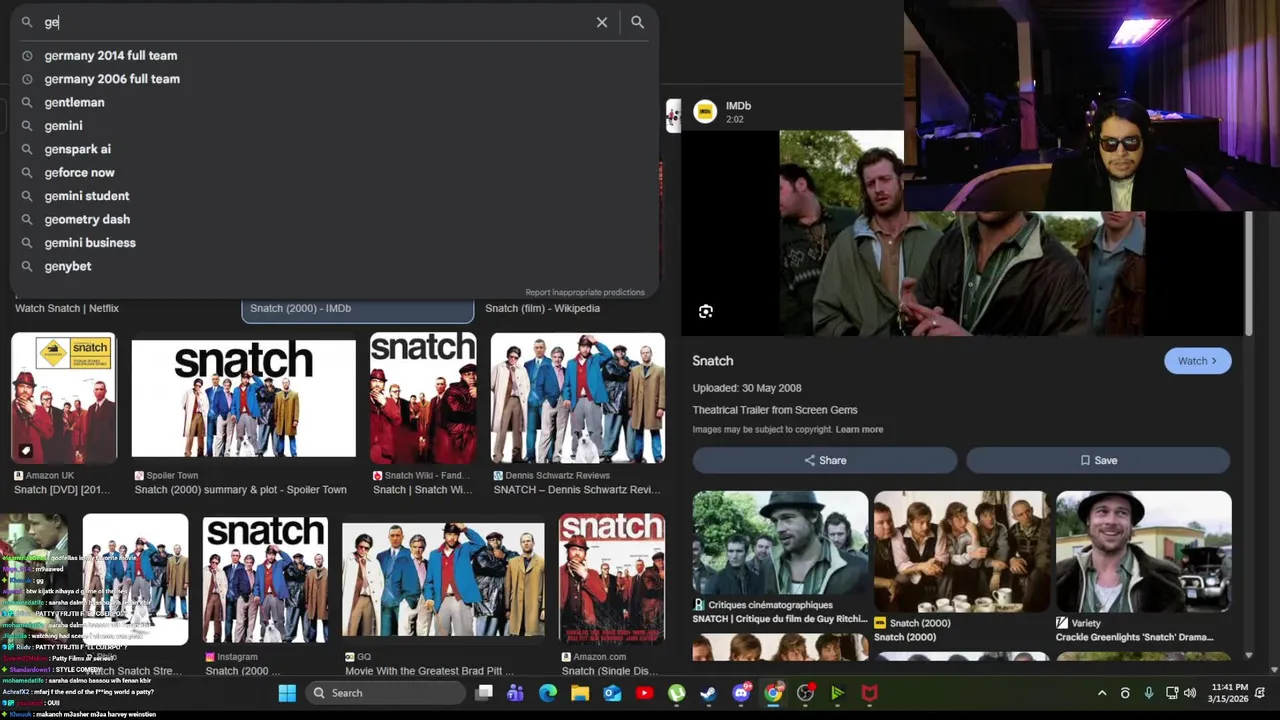Open the Windows Start menu
Screen dimensions: 1280x720
tap(287, 693)
